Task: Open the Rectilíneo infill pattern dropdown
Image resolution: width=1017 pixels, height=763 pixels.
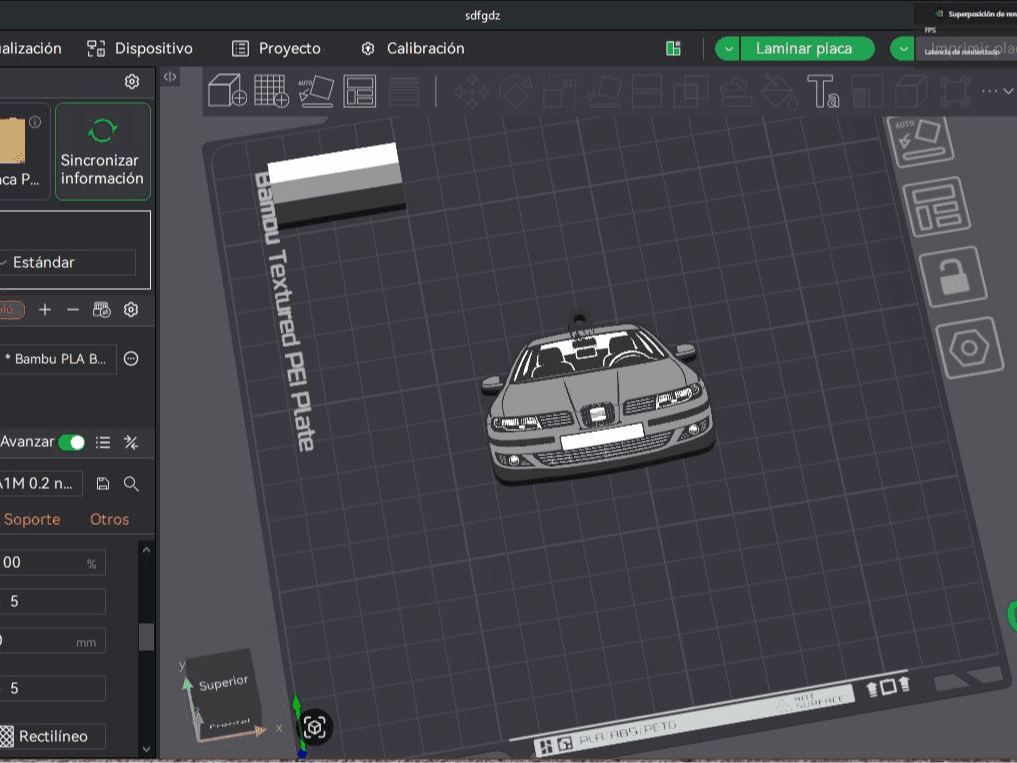Action: click(x=53, y=736)
